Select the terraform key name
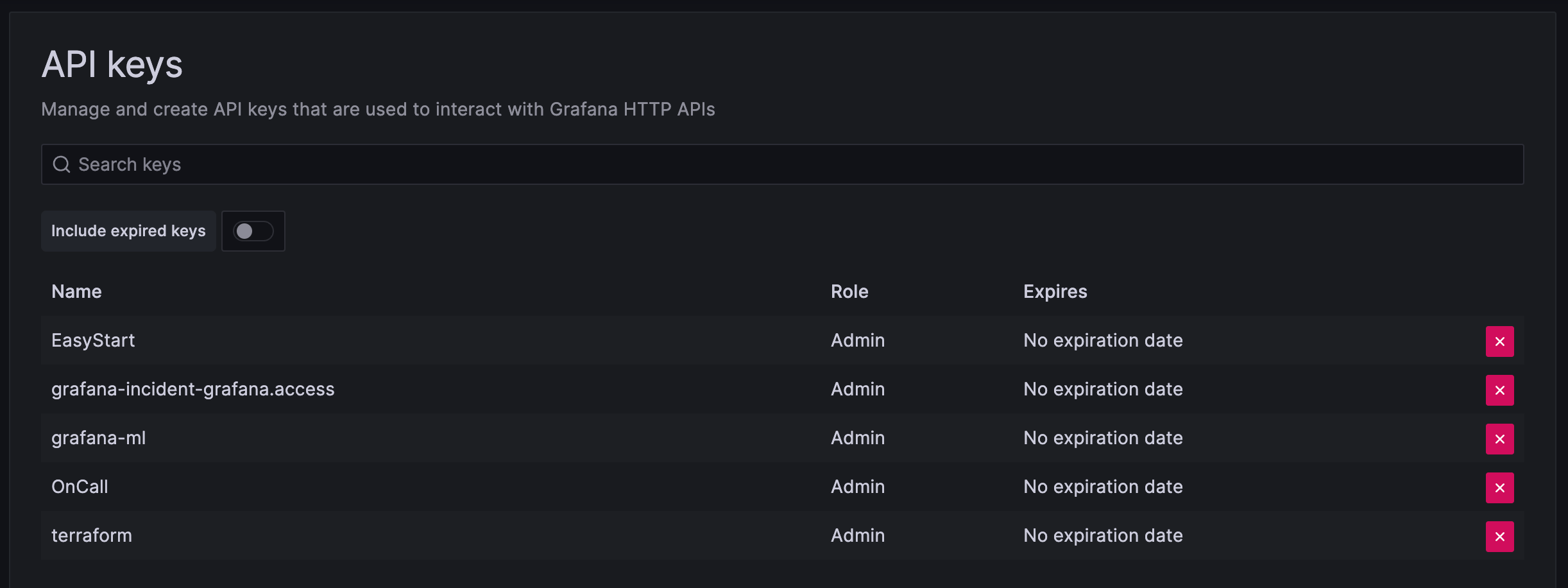Viewport: 1568px width, 588px height. [x=91, y=535]
